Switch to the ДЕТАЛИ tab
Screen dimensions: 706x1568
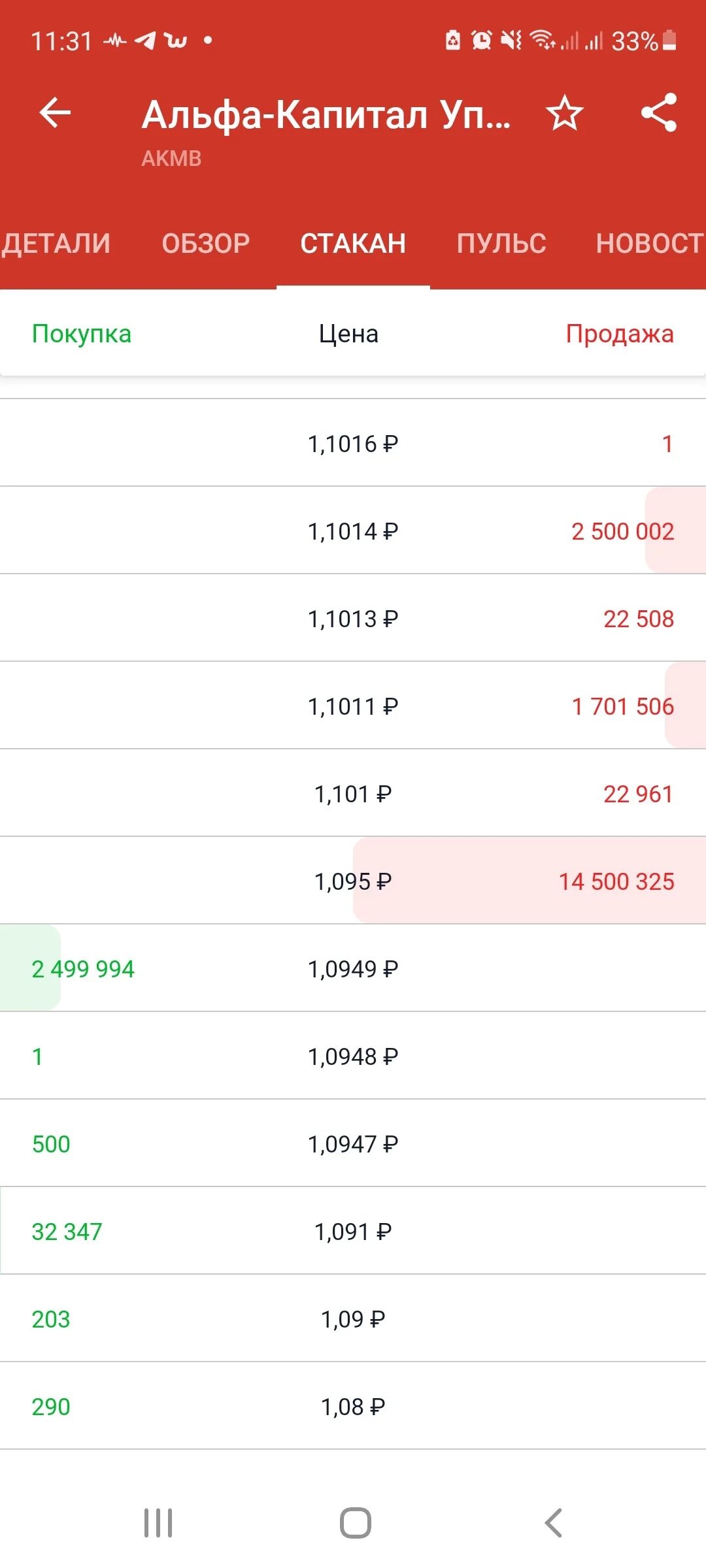point(56,244)
